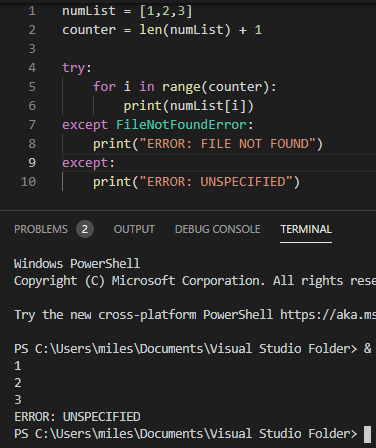Image resolution: width=376 pixels, height=448 pixels.
Task: Click terminal output line '2'
Action: (x=18, y=383)
